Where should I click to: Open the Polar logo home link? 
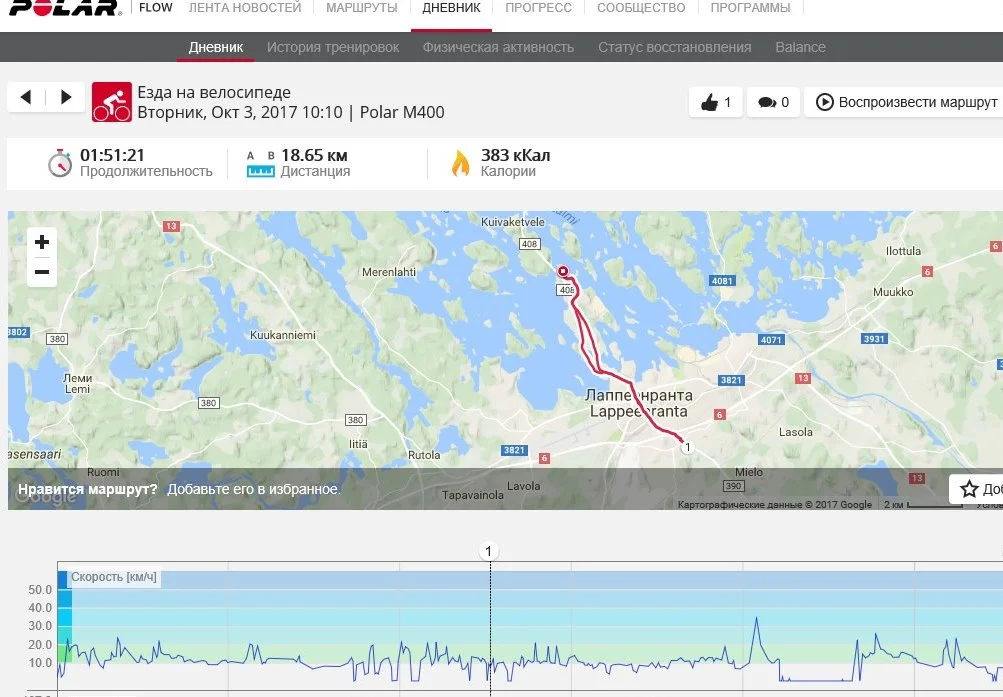click(x=65, y=8)
